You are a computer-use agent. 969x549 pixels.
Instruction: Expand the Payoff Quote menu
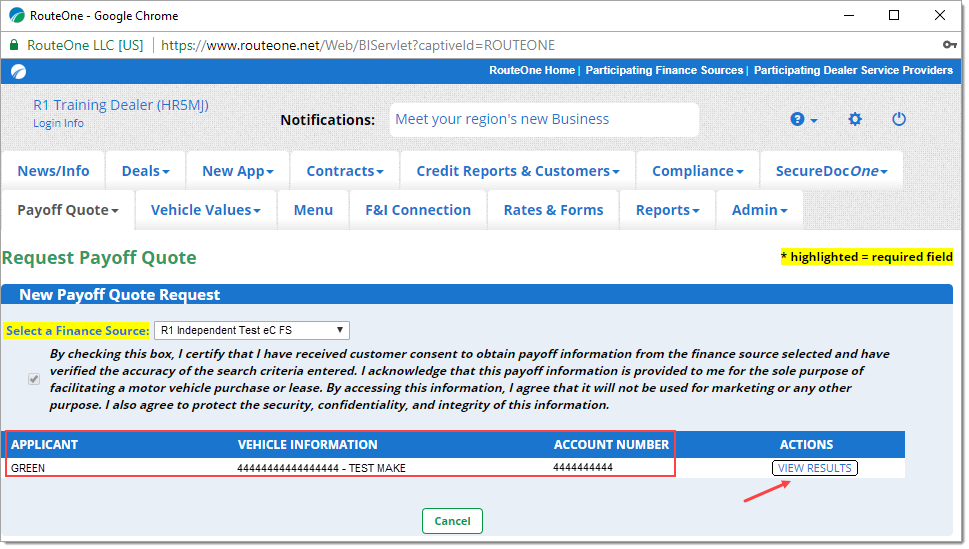tap(67, 210)
